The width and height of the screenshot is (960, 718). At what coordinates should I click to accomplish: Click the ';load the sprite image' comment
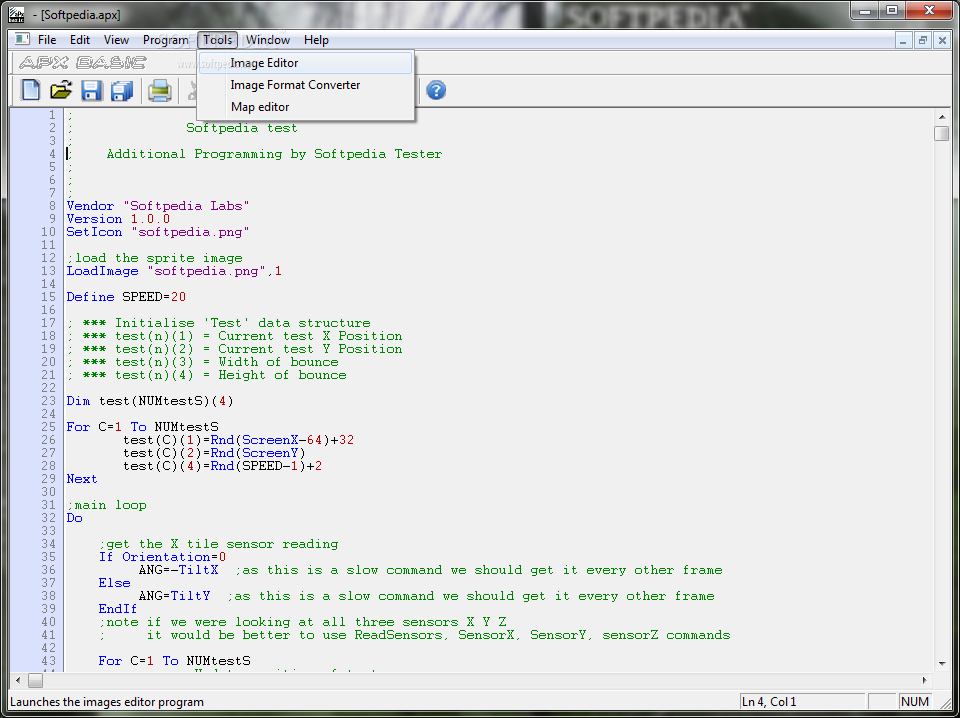(x=154, y=258)
